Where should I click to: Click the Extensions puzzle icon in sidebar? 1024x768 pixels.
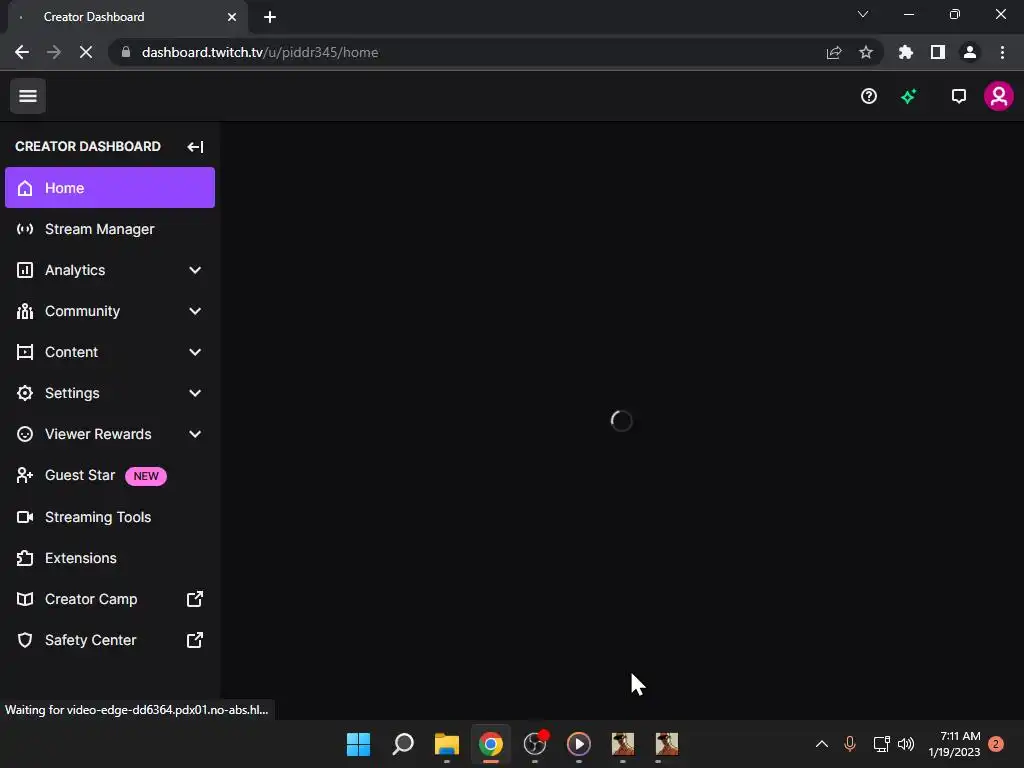click(25, 558)
